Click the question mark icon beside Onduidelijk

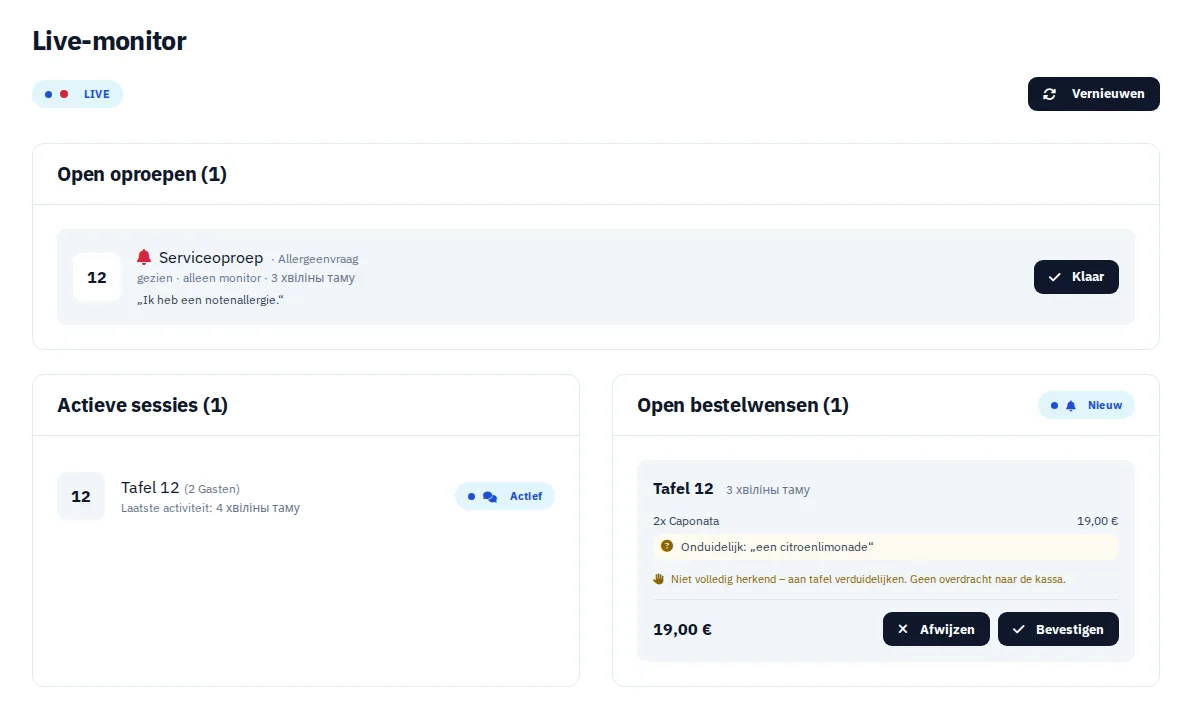click(667, 546)
